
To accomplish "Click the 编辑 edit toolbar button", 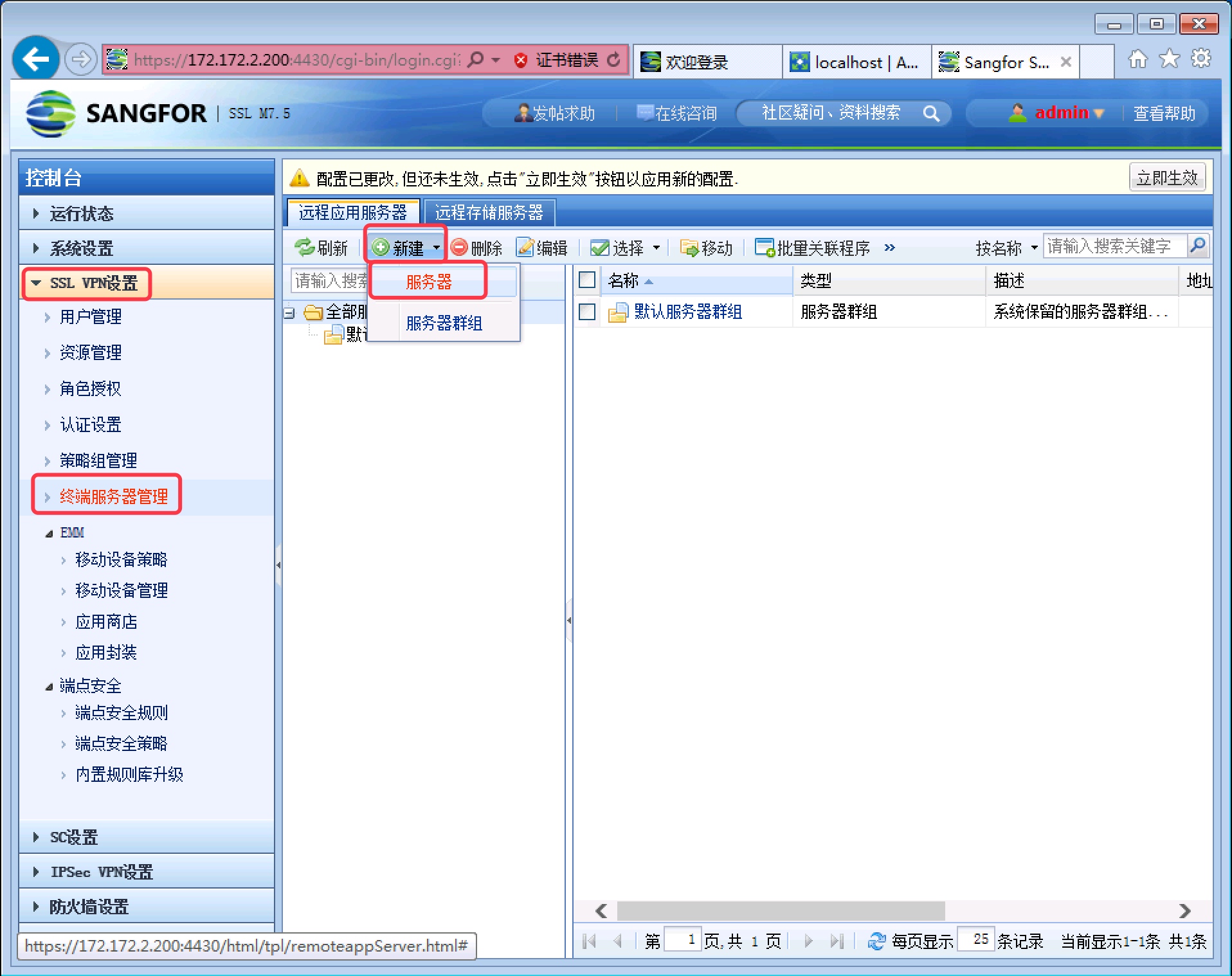I will [542, 248].
